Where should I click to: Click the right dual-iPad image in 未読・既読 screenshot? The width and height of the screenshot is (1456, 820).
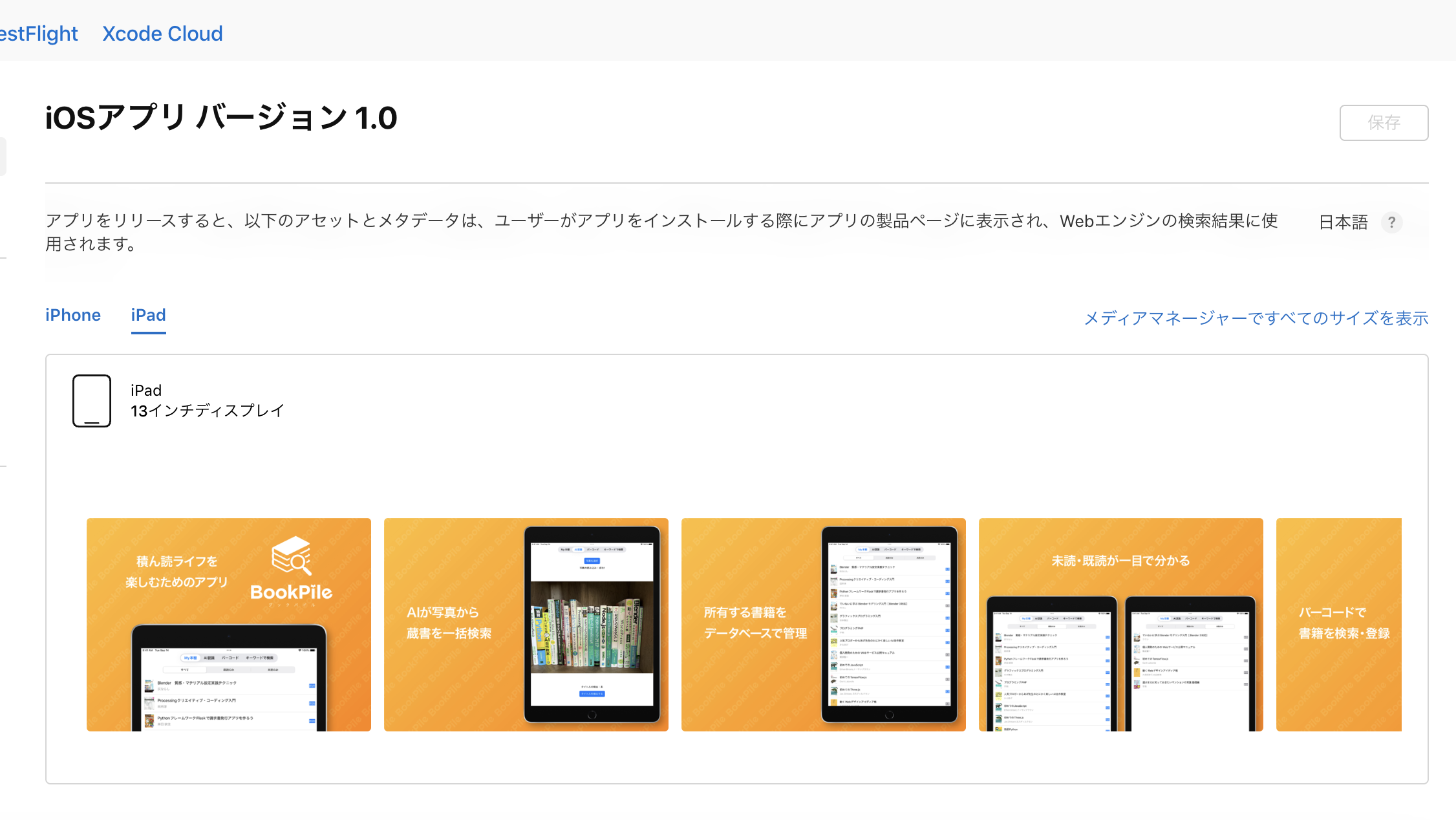(1190, 666)
